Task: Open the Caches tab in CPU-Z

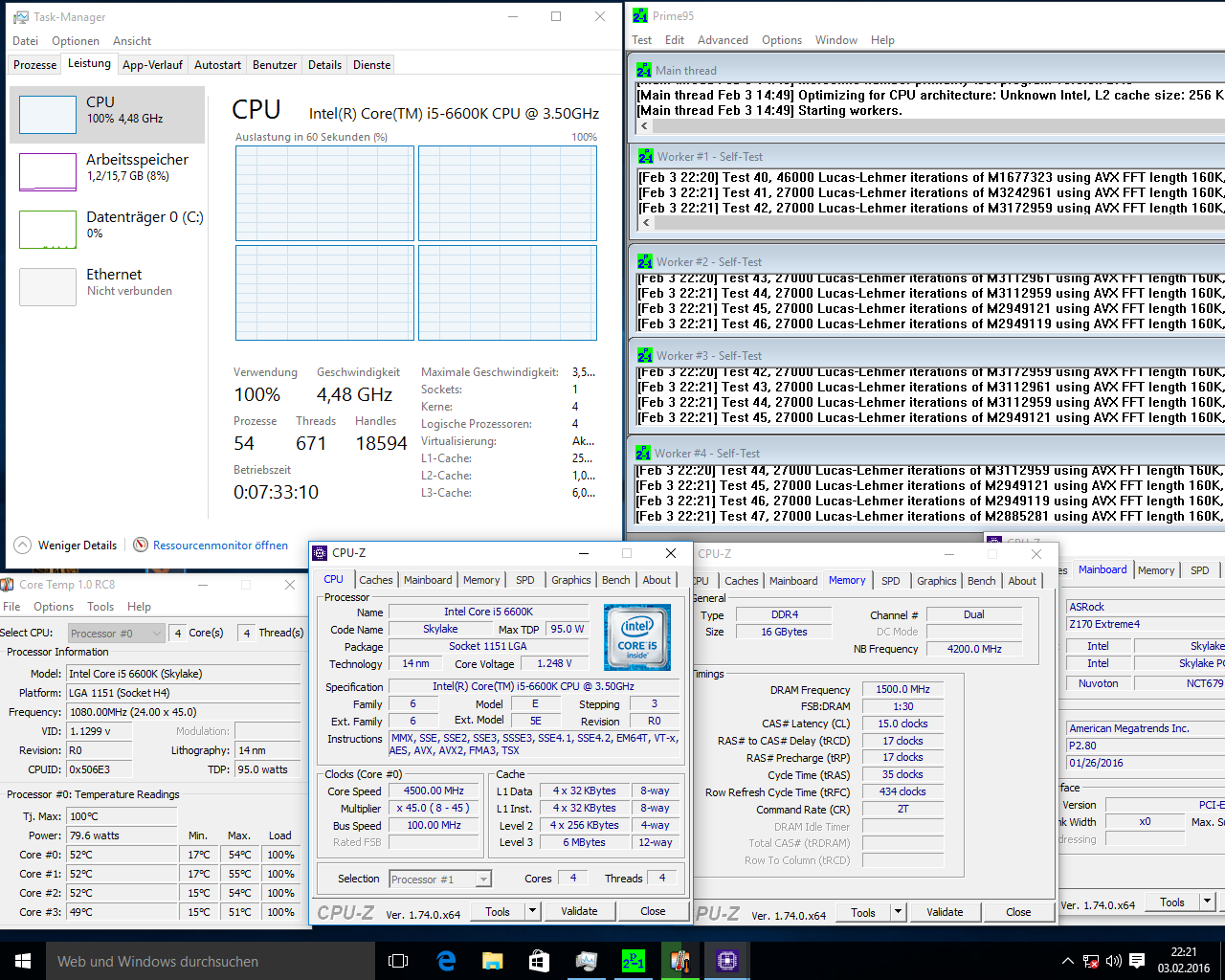Action: 376,580
